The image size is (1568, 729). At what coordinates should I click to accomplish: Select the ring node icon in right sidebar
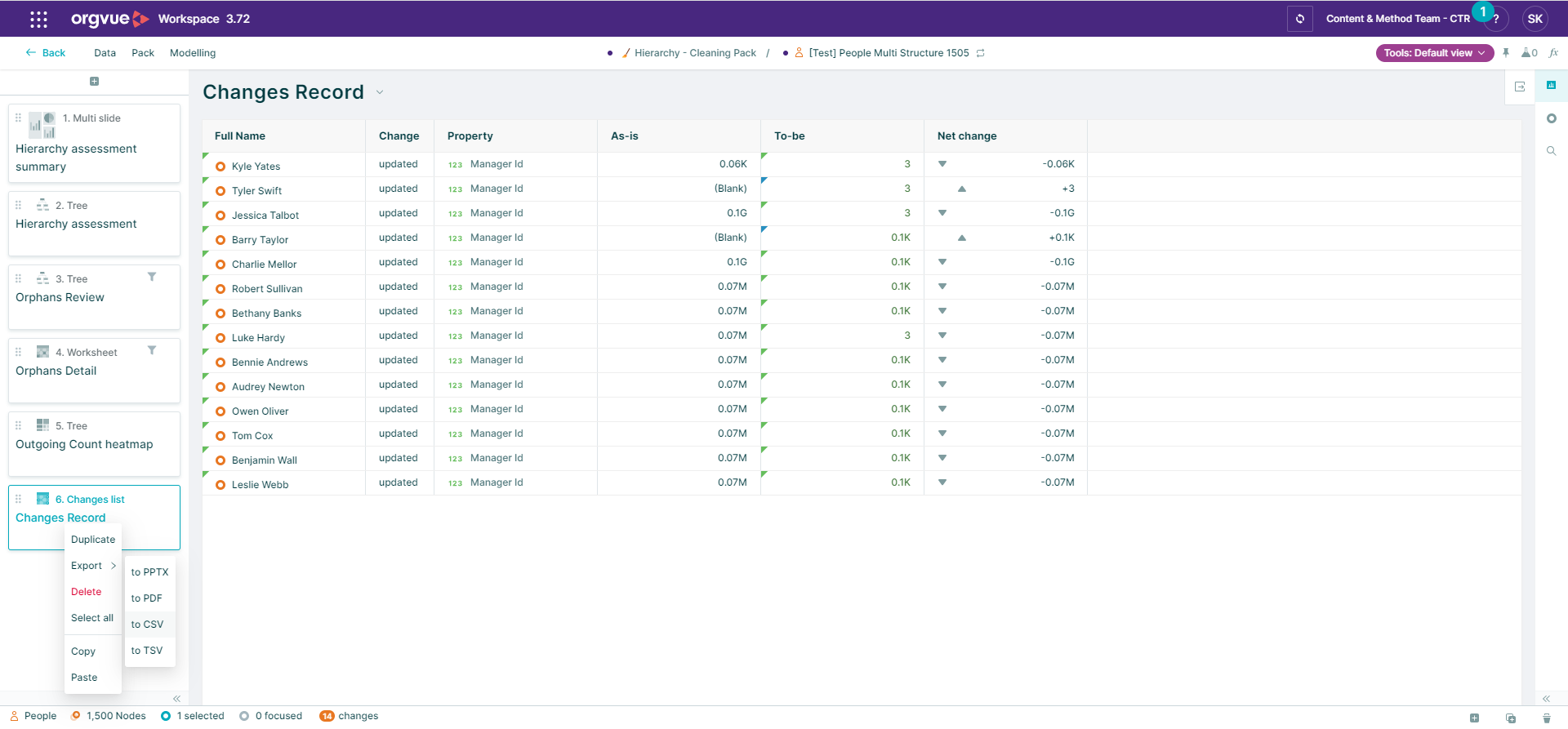[1551, 118]
